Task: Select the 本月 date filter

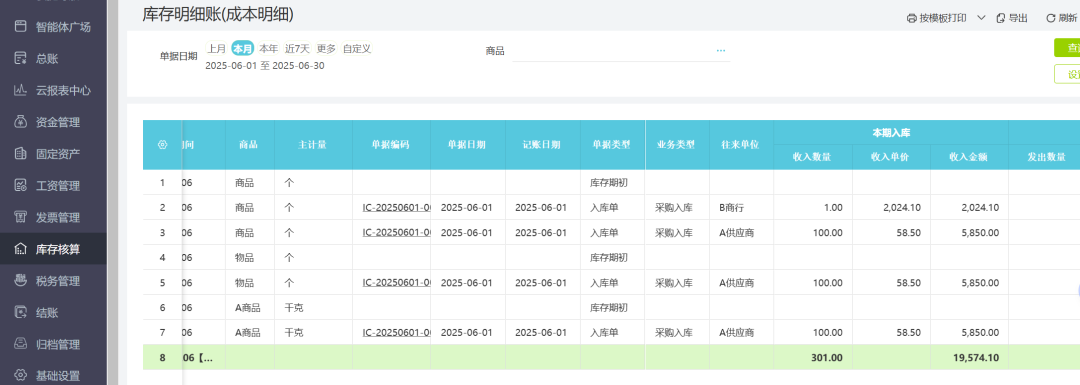Action: pos(242,49)
